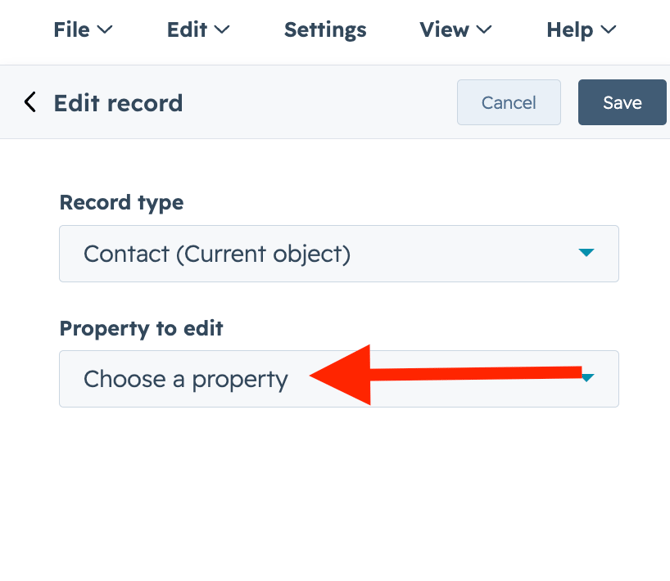
Task: Open the Help menu
Action: point(570,30)
